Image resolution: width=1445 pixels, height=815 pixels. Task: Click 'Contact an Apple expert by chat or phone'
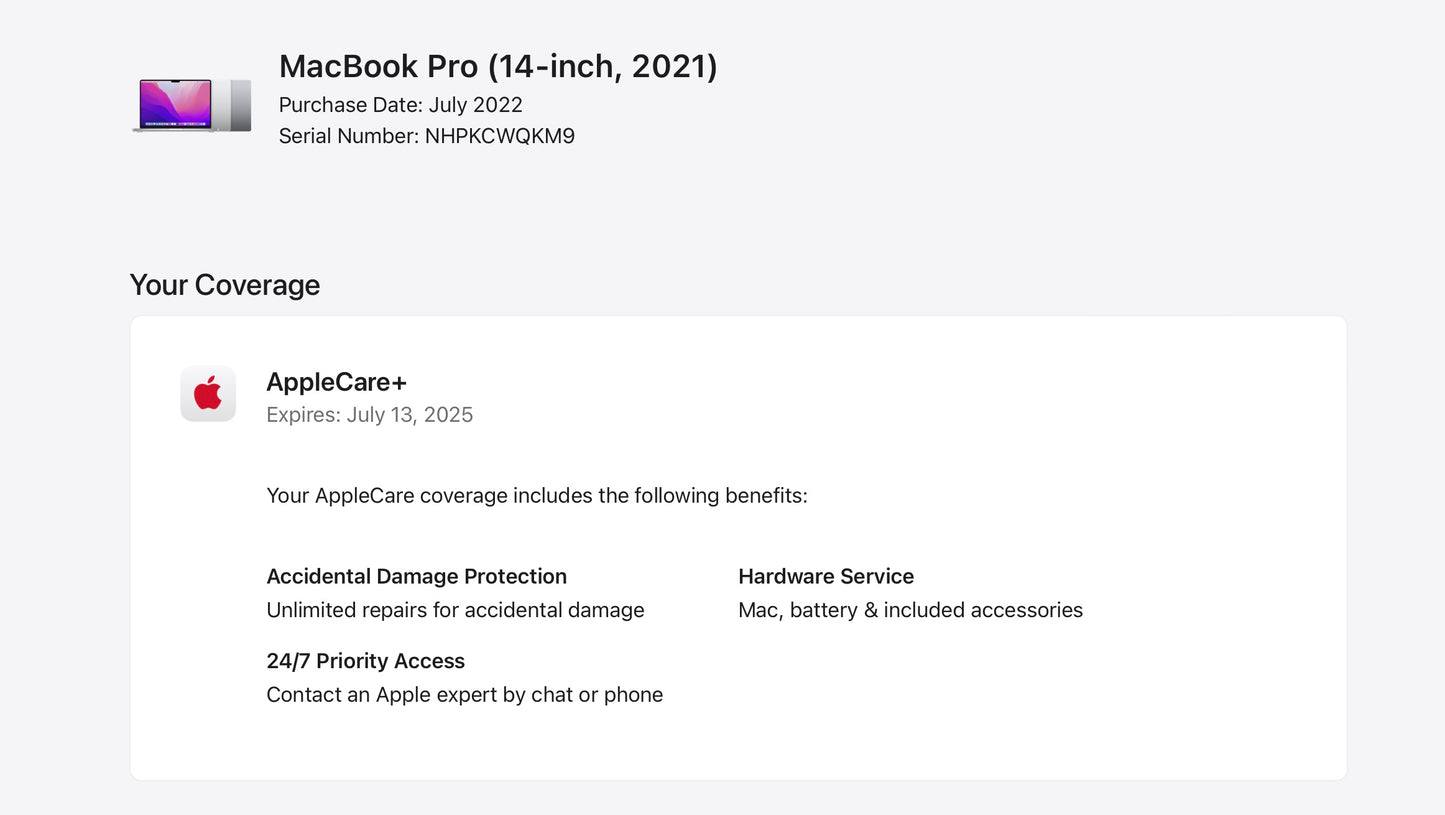click(x=464, y=695)
